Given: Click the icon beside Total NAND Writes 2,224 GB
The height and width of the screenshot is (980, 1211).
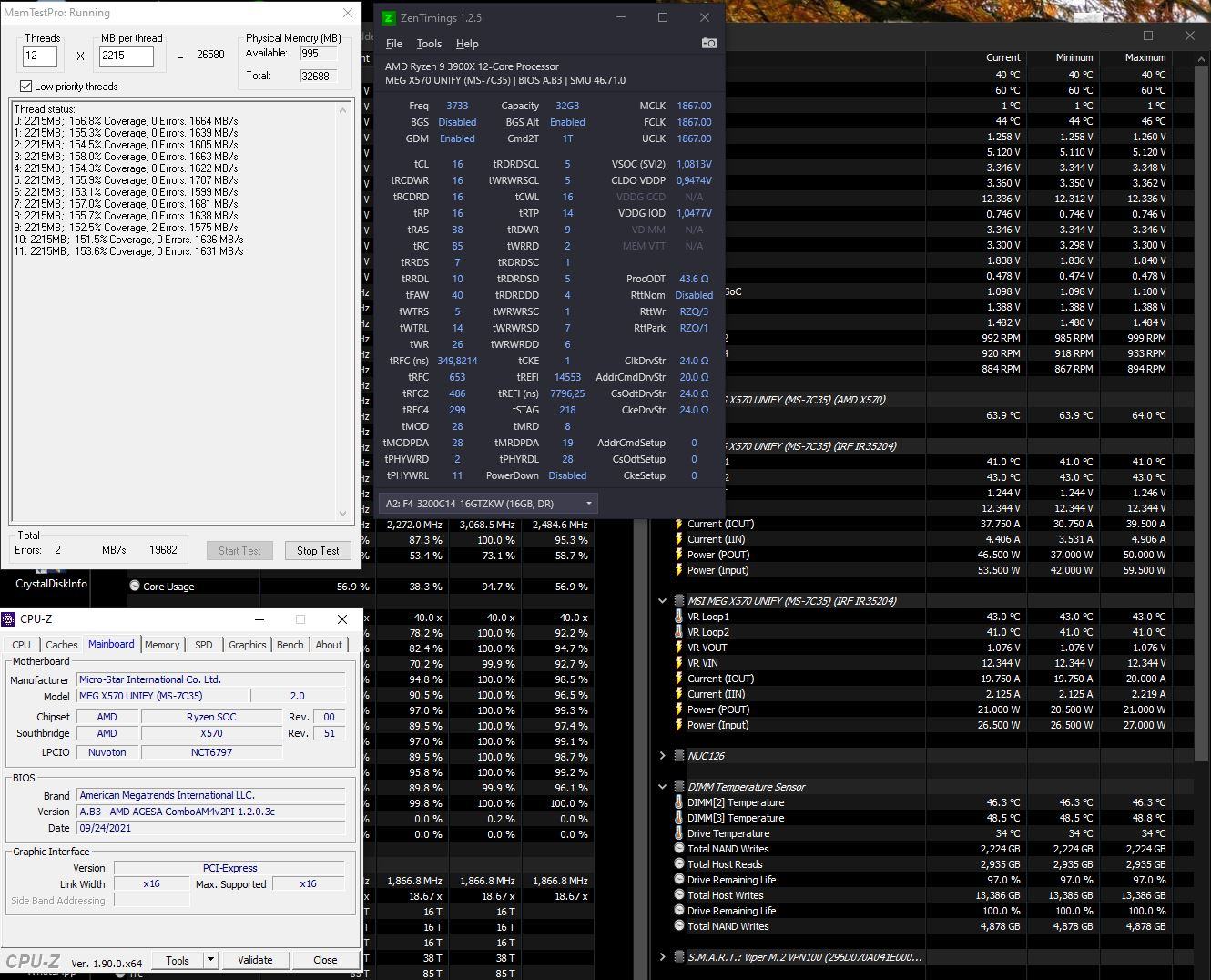Looking at the screenshot, I should [678, 849].
